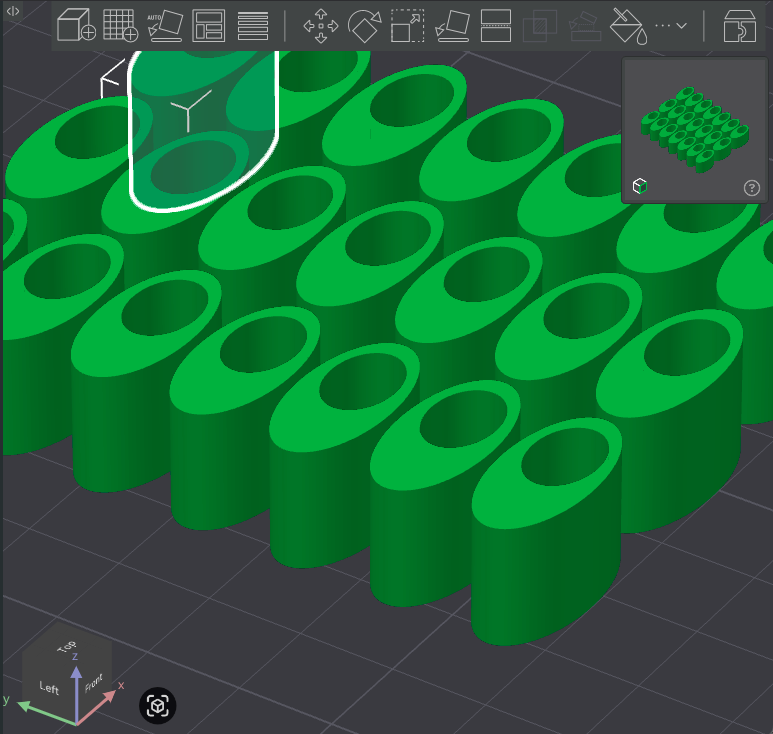
Task: Switch to Left view on the view cube
Action: point(49,687)
